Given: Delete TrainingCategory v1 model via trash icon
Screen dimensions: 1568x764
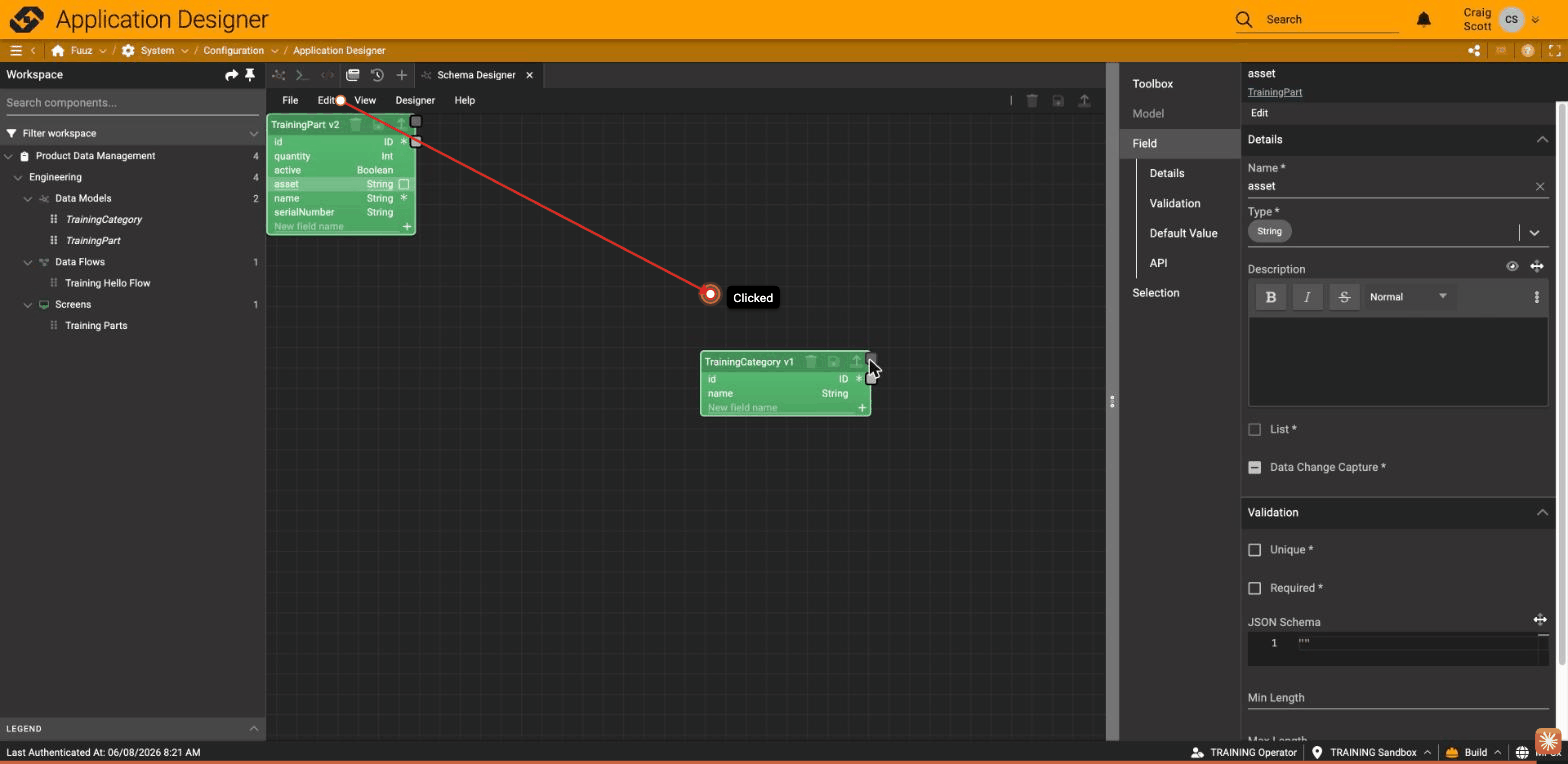Looking at the screenshot, I should (811, 362).
